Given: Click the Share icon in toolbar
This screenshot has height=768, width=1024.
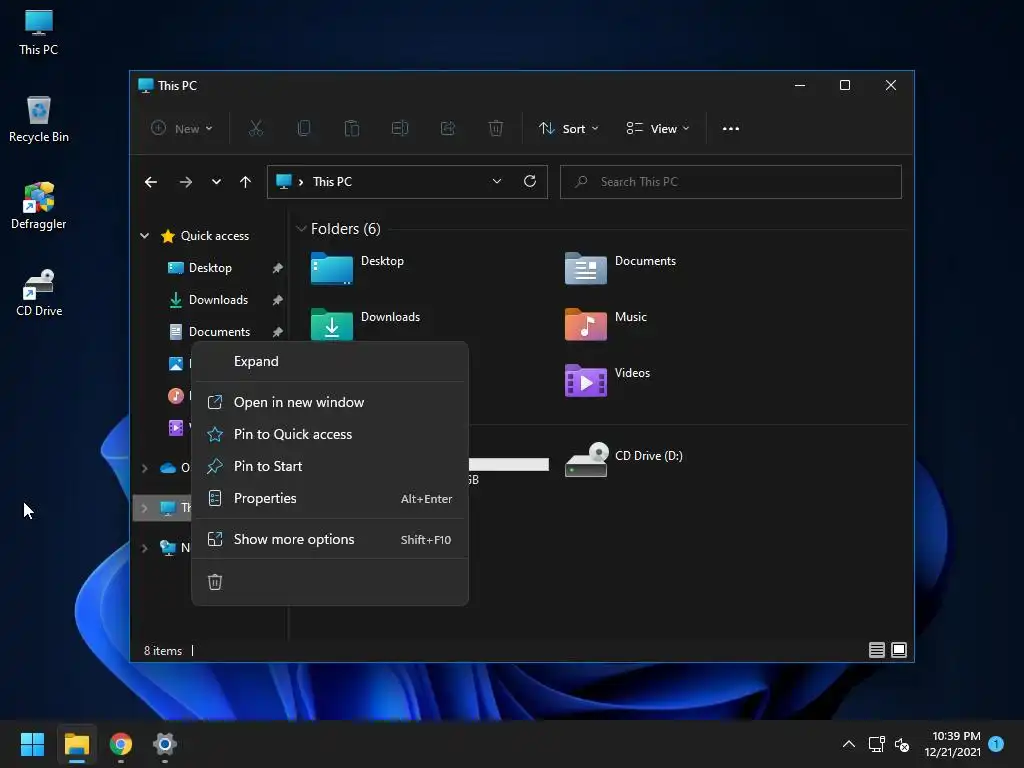Looking at the screenshot, I should (448, 129).
